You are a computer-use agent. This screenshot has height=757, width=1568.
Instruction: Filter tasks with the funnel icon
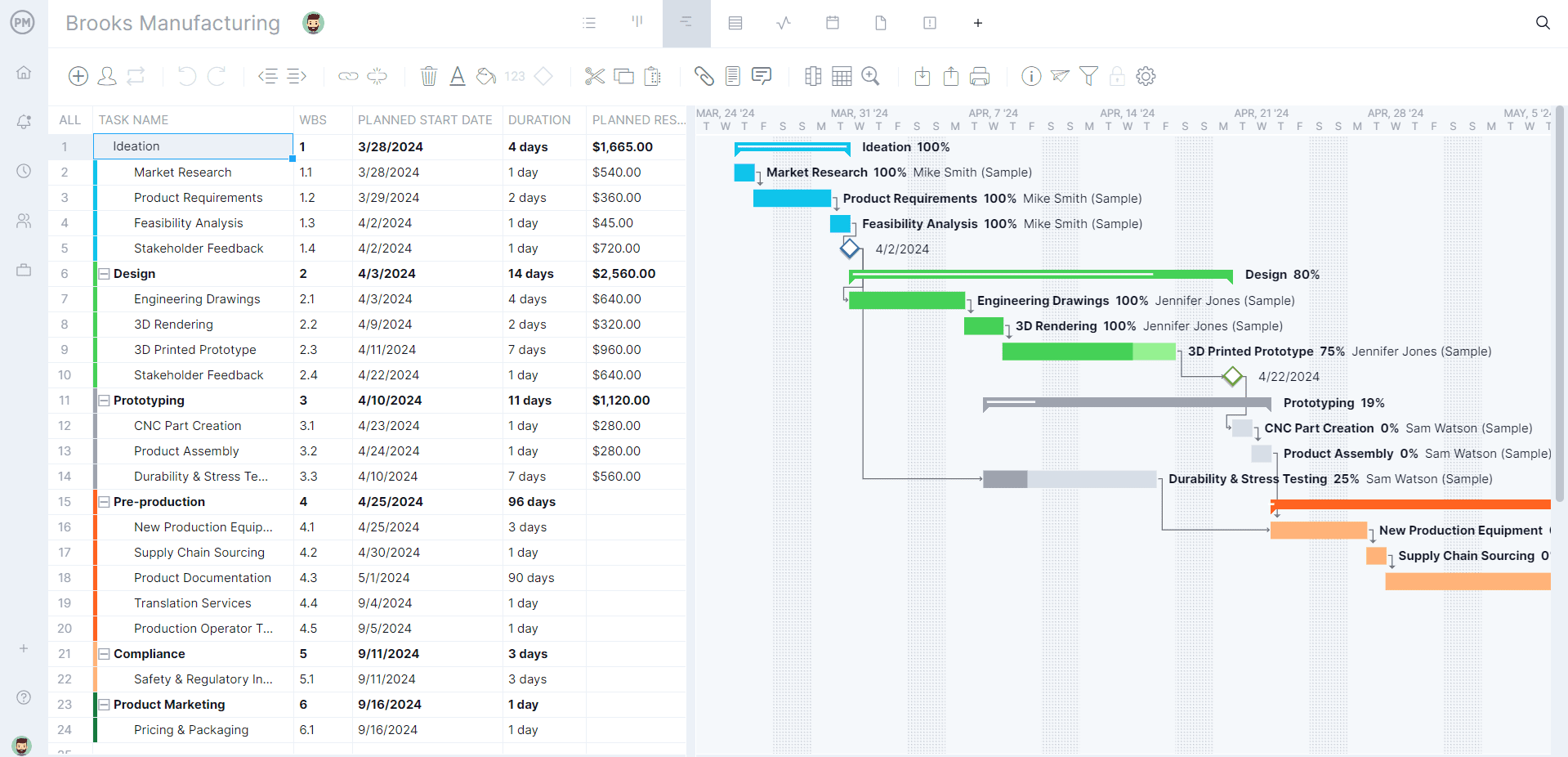(1088, 76)
